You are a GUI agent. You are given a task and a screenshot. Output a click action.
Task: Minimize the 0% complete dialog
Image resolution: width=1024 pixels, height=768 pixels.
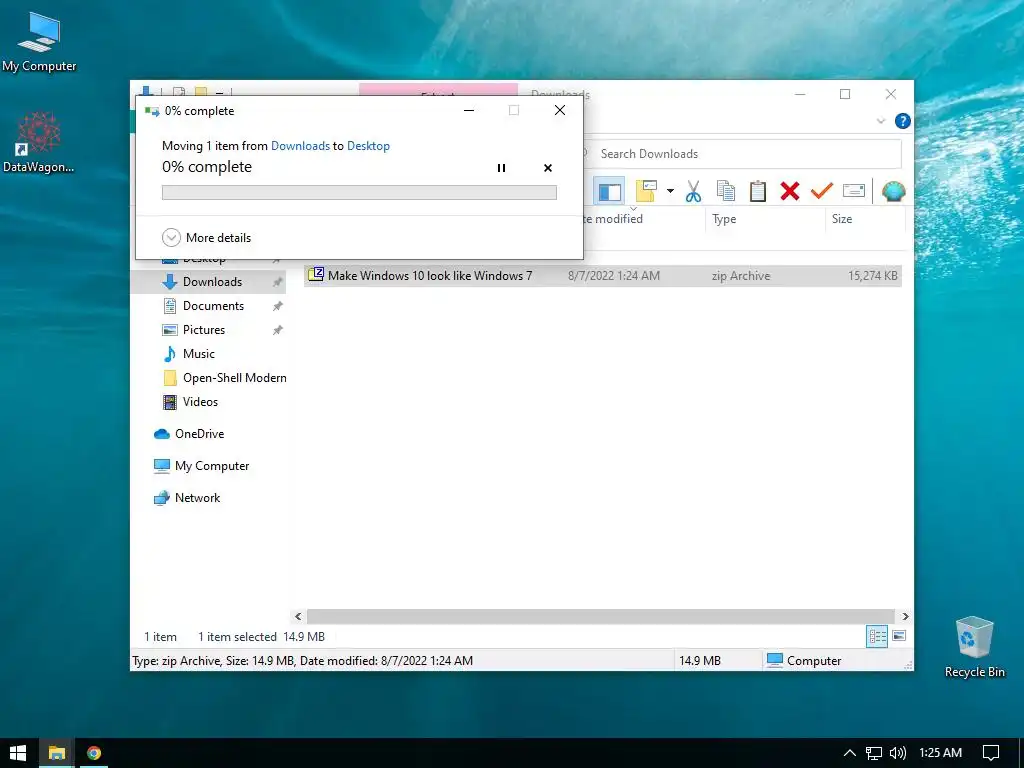click(469, 110)
